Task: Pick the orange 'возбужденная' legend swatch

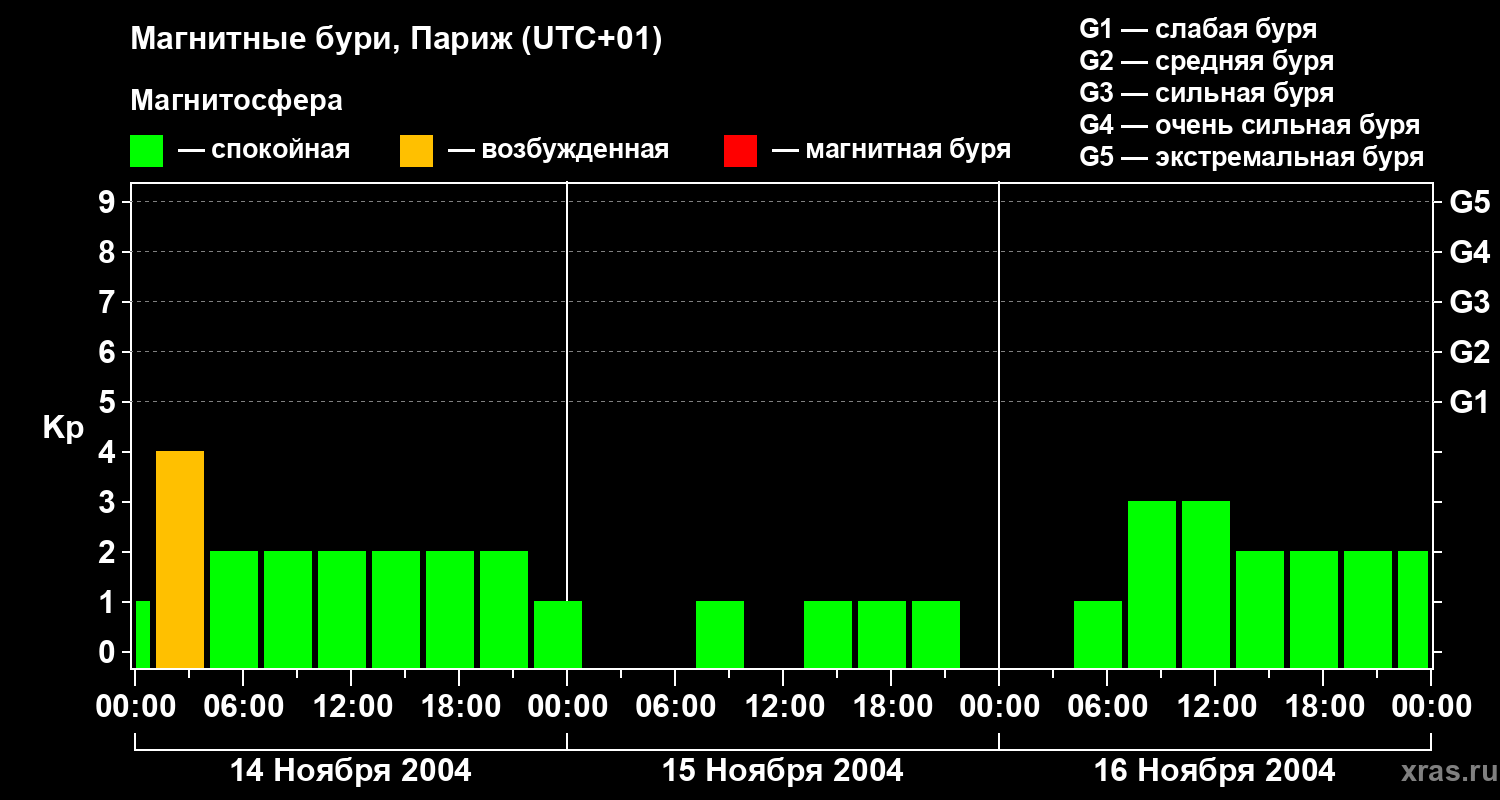Action: point(416,151)
